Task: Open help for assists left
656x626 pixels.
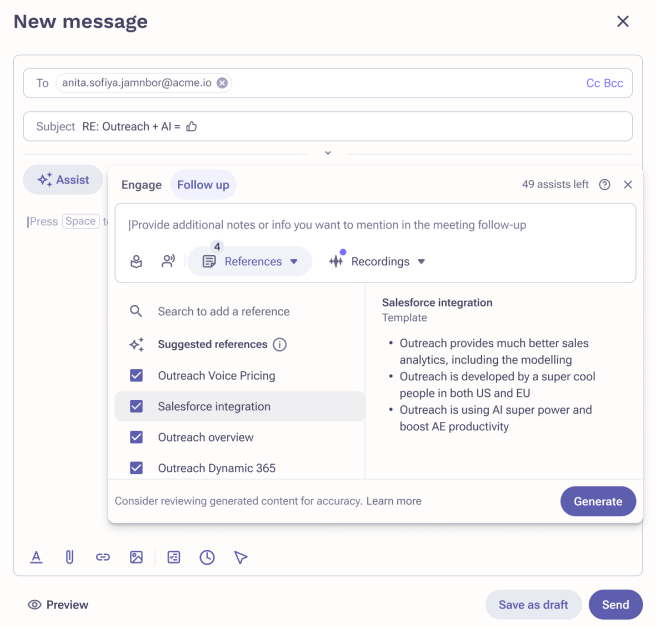Action: coord(604,185)
